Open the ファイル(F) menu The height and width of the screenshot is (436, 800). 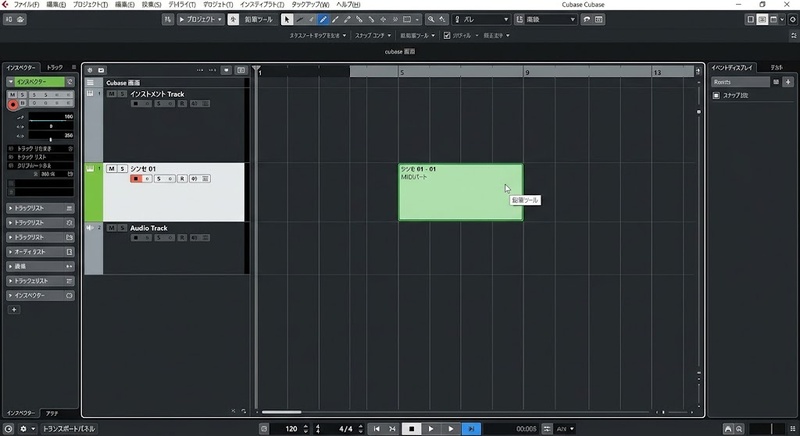coord(26,5)
